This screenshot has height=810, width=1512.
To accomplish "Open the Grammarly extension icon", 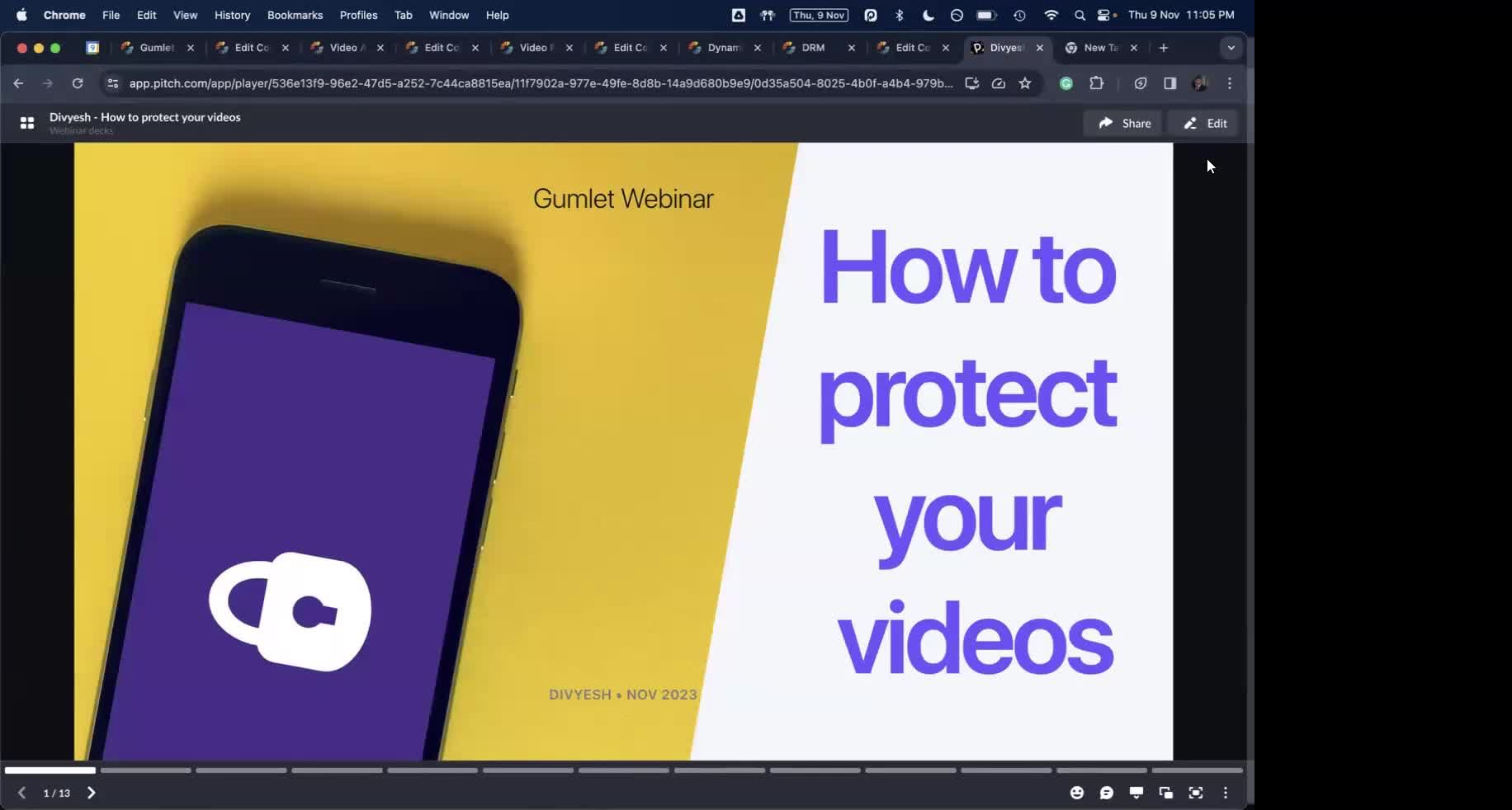I will point(1066,83).
